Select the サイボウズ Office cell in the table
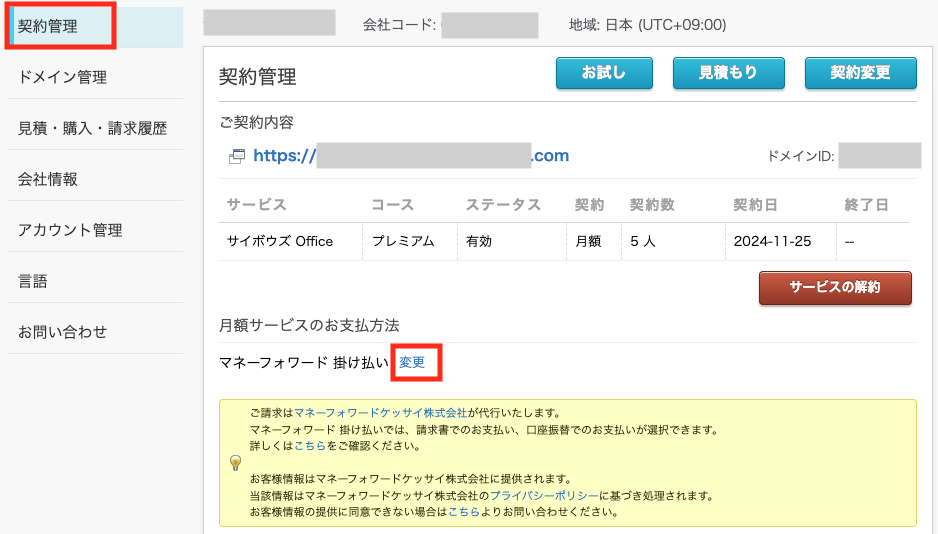938x534 pixels. click(280, 240)
